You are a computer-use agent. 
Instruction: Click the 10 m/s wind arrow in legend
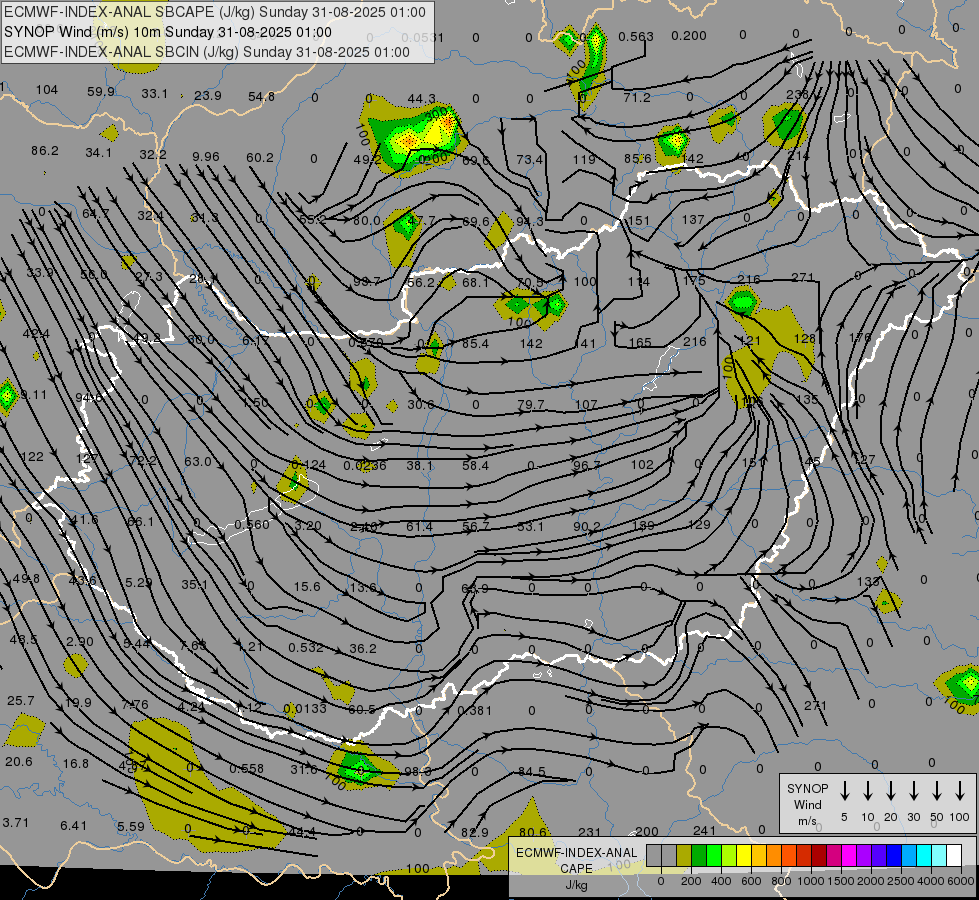click(867, 791)
